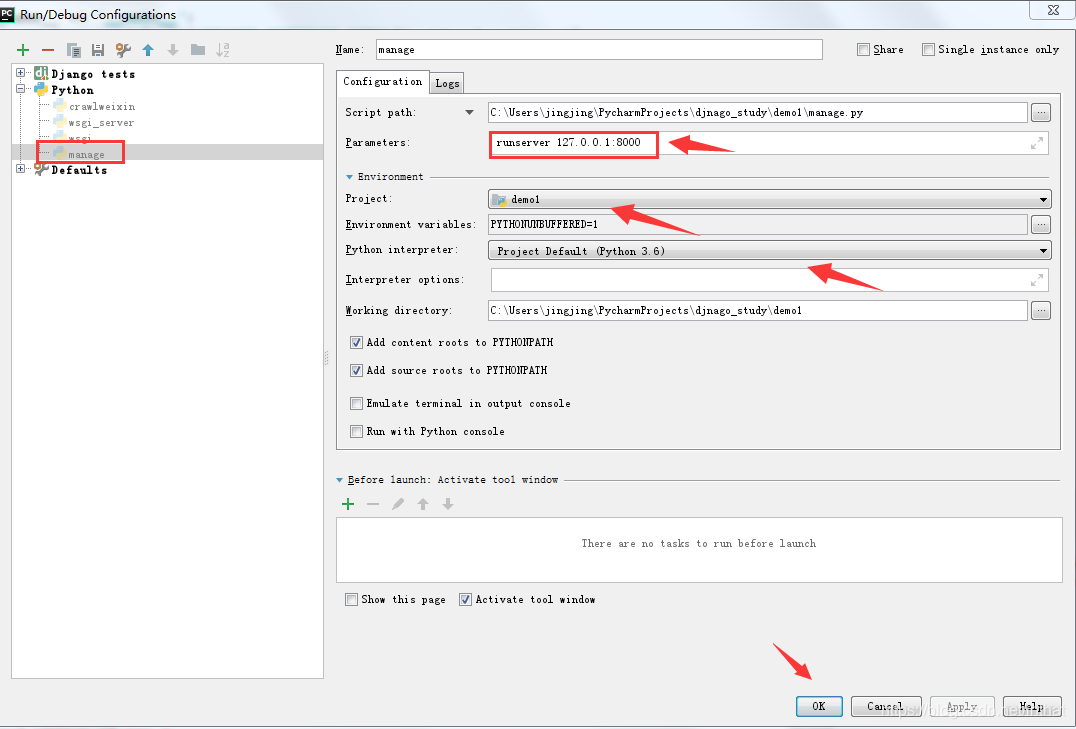Move before launch task up
1076x729 pixels.
pos(423,505)
